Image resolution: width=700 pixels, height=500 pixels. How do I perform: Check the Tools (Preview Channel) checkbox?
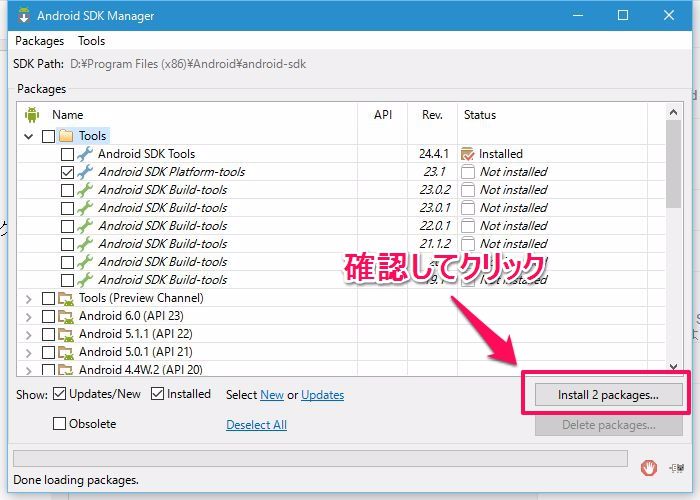(48, 298)
